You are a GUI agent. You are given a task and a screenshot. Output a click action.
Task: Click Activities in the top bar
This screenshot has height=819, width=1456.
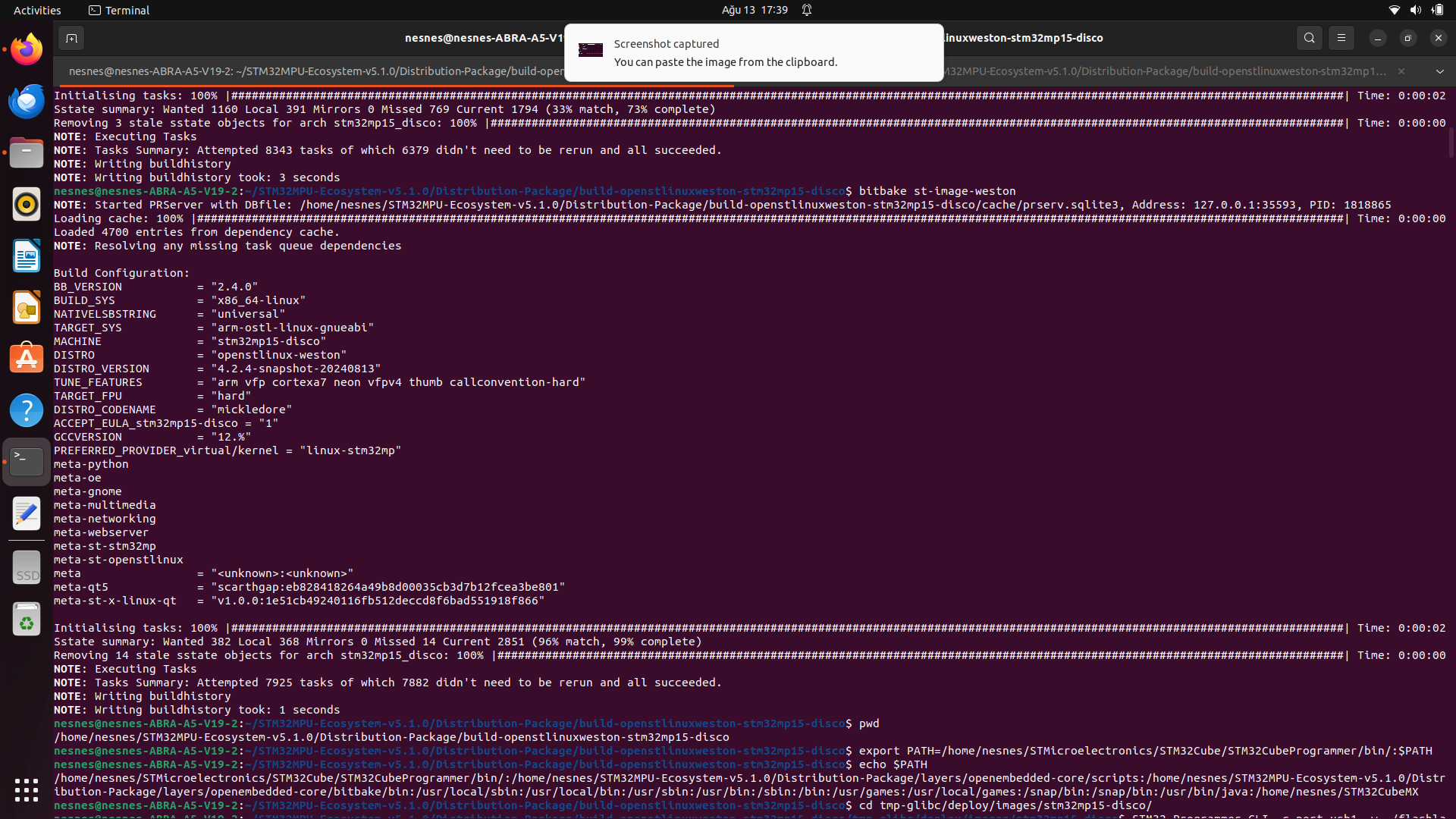36,10
